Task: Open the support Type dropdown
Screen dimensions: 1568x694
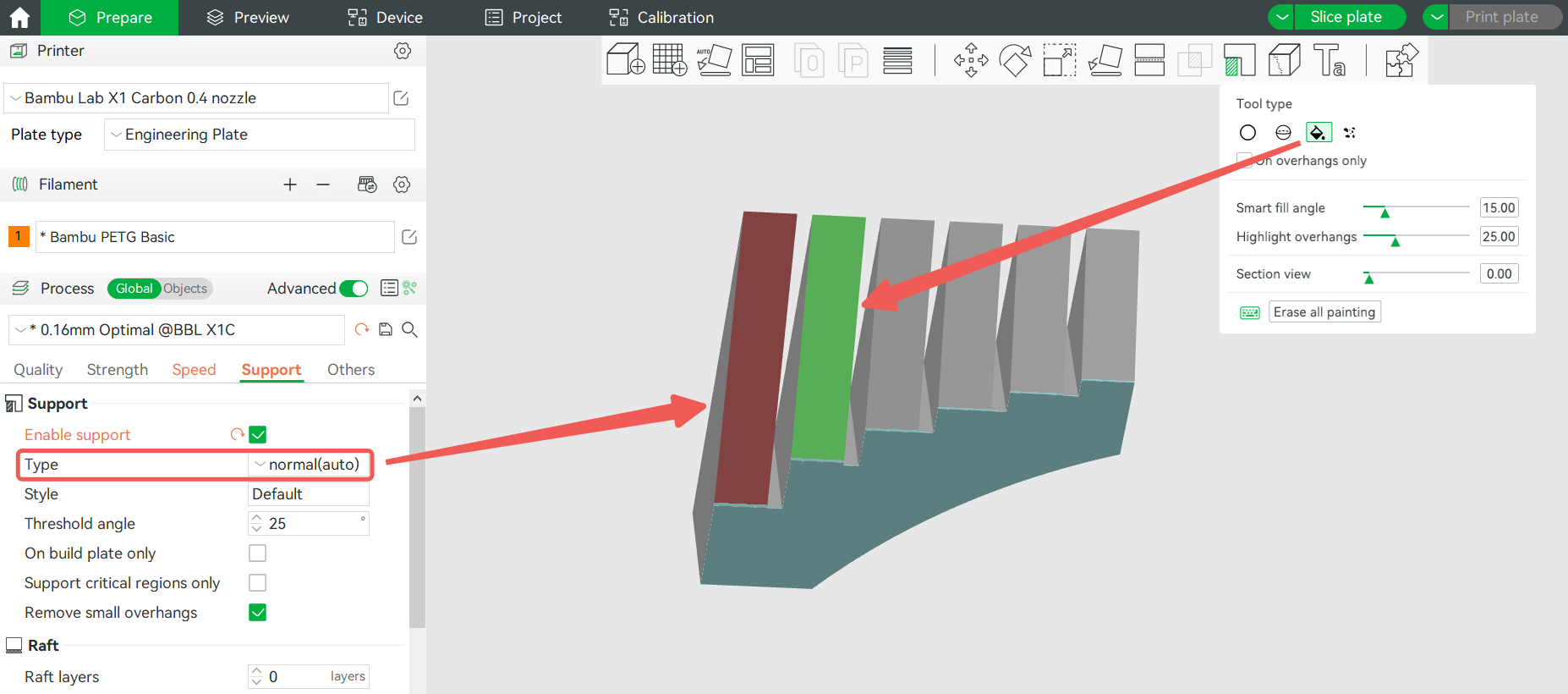Action: [x=309, y=465]
